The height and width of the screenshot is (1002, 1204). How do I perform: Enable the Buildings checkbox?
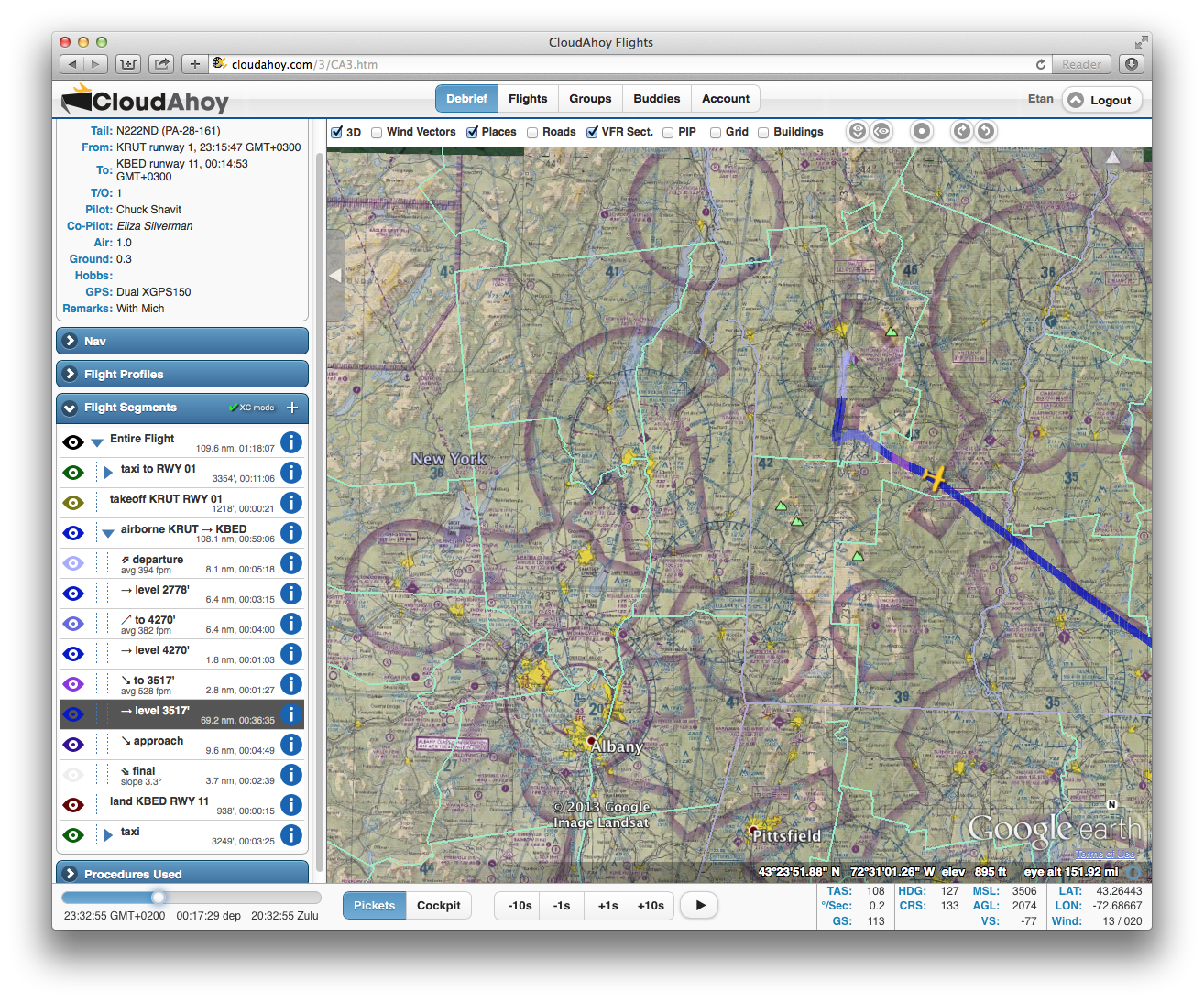click(763, 133)
